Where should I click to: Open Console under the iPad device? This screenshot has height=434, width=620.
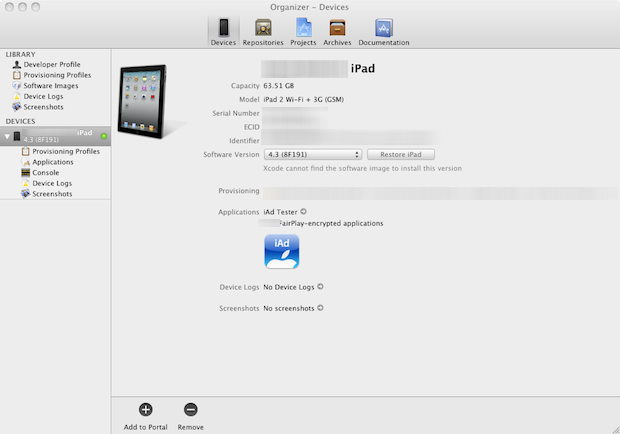(45, 172)
